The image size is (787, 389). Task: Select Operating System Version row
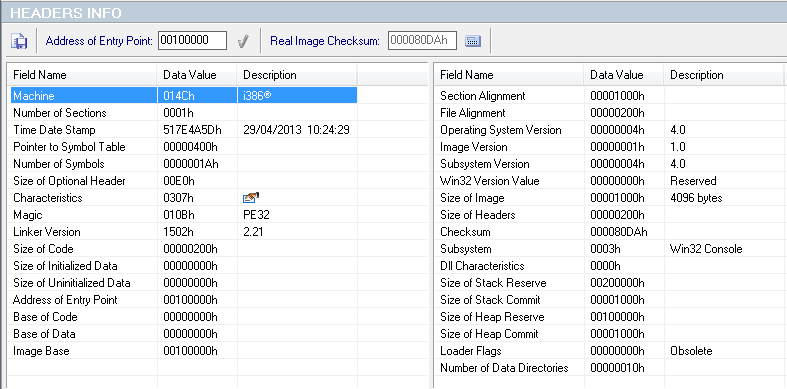(x=610, y=129)
